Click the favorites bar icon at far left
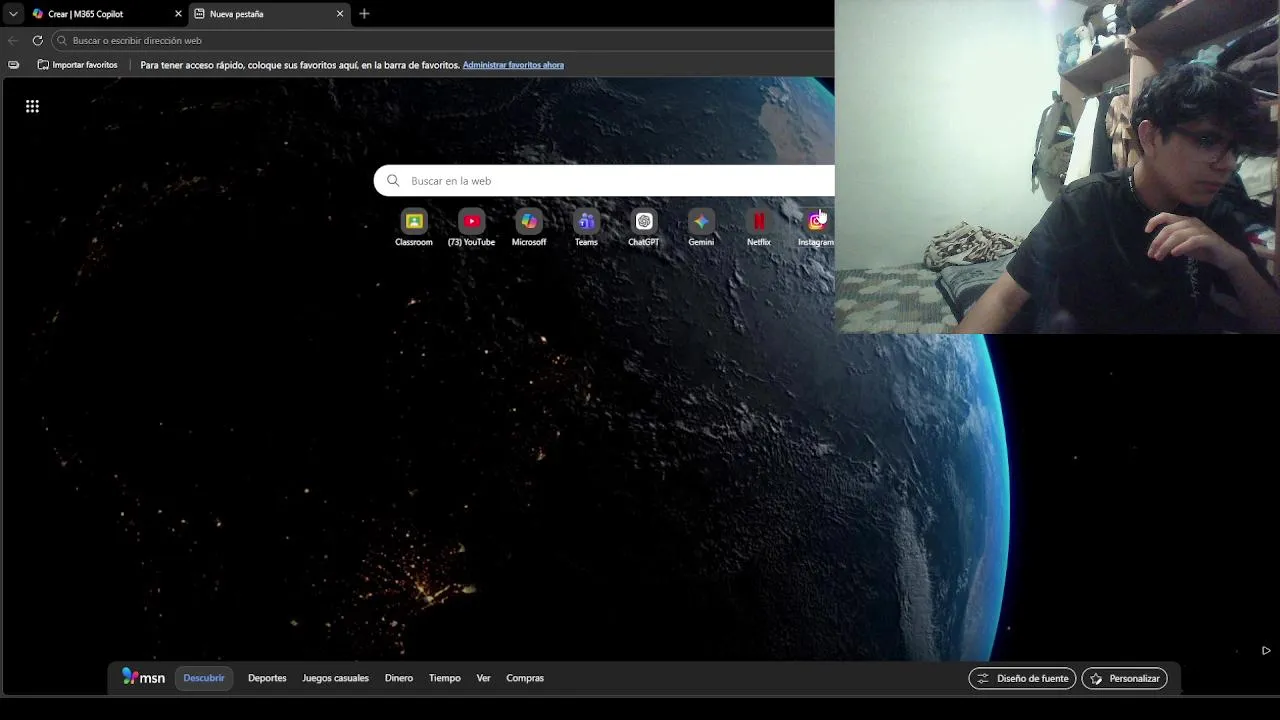 (13, 65)
